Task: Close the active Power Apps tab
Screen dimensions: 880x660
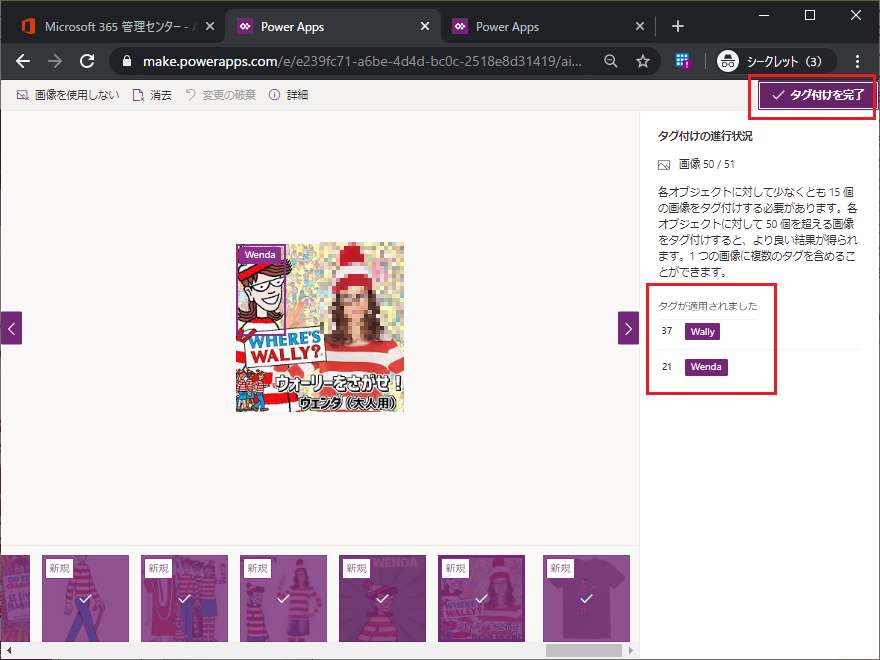Action: coord(425,26)
